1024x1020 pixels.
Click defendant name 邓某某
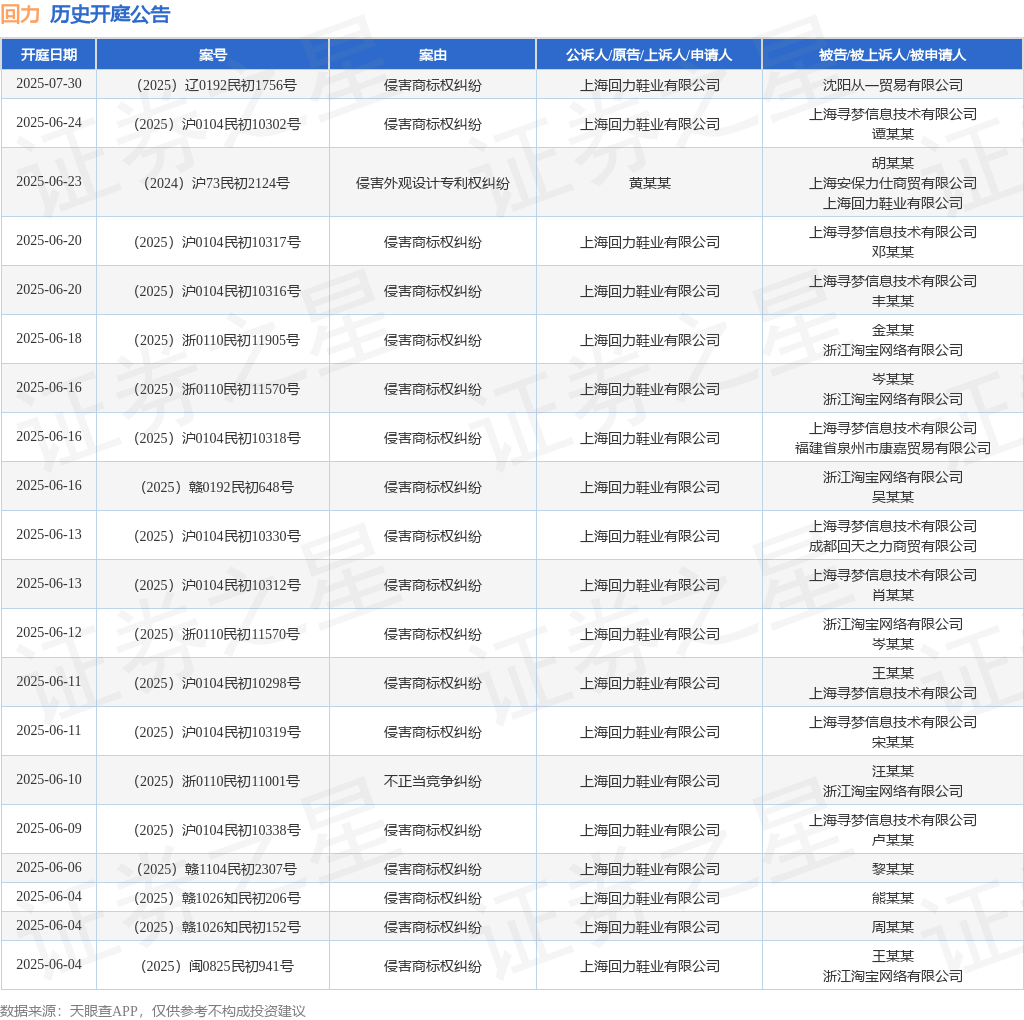[893, 252]
